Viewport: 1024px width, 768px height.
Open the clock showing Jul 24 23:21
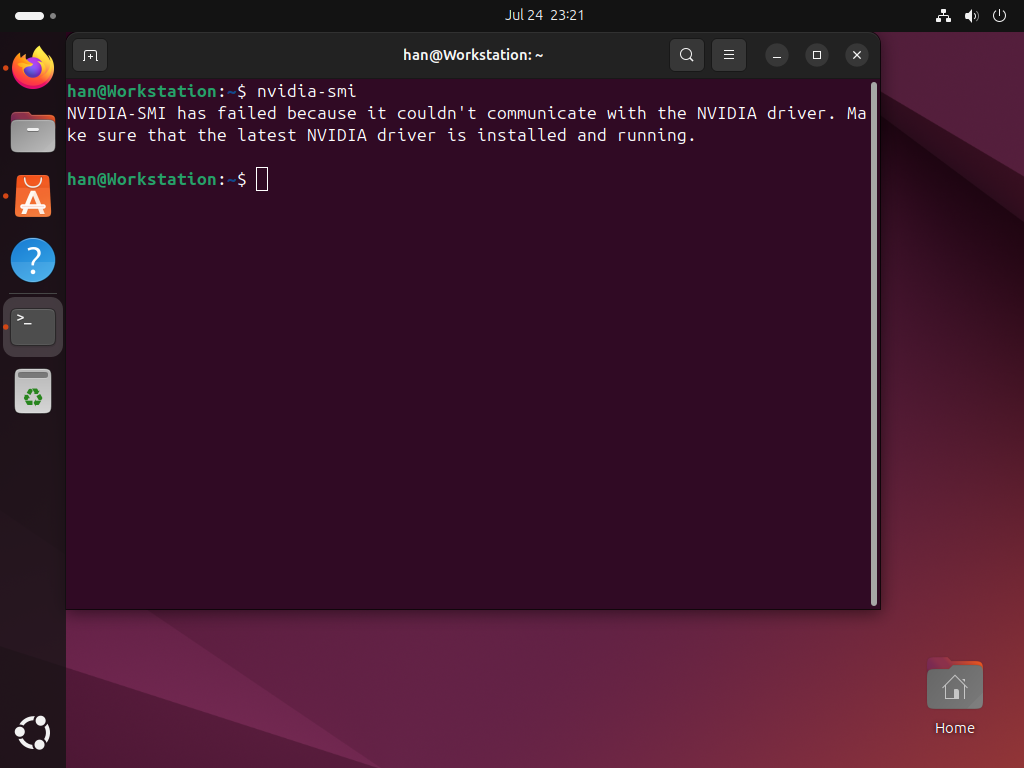(544, 15)
